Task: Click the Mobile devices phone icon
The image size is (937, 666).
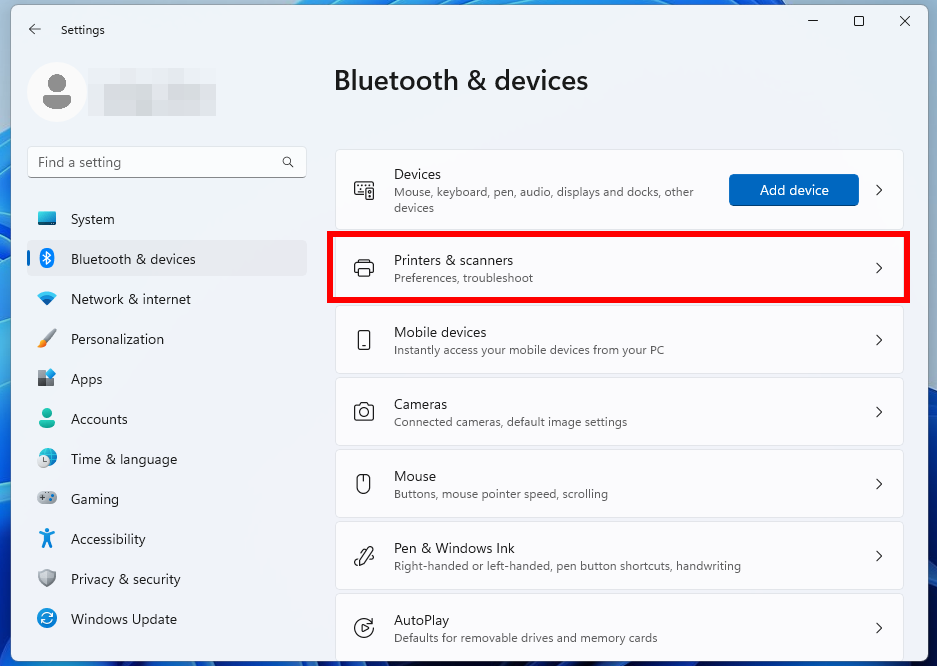Action: (364, 340)
